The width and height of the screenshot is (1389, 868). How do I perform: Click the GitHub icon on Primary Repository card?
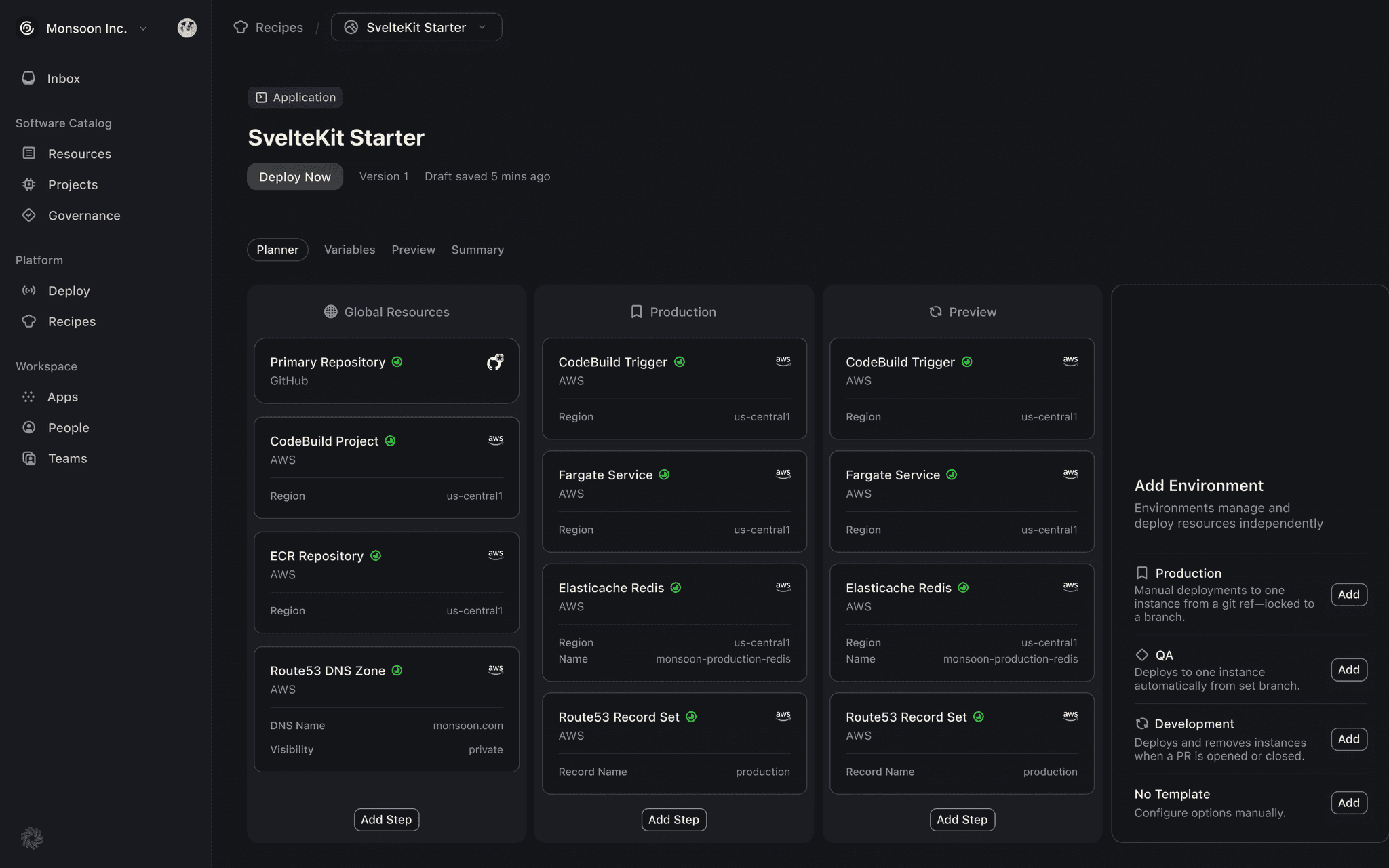click(x=496, y=361)
